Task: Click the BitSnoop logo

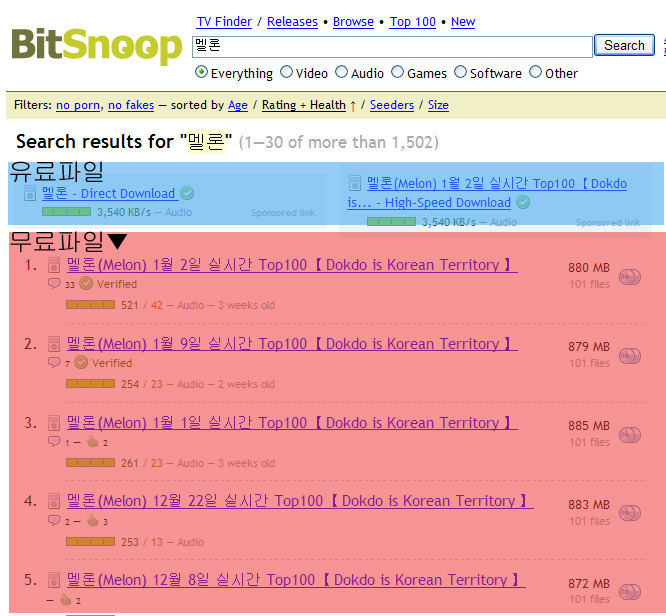Action: coord(96,46)
